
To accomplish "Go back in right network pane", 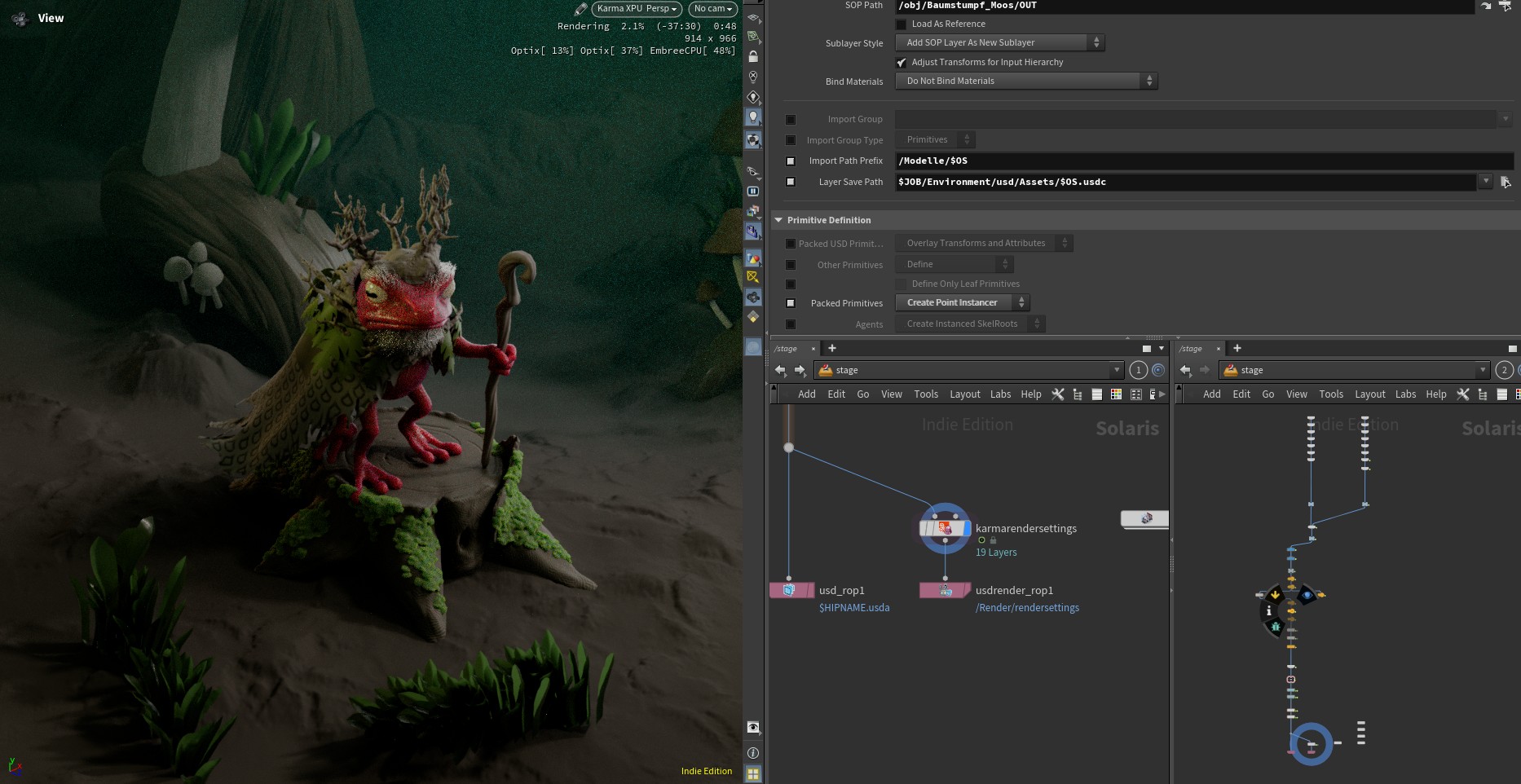I will (x=1186, y=370).
